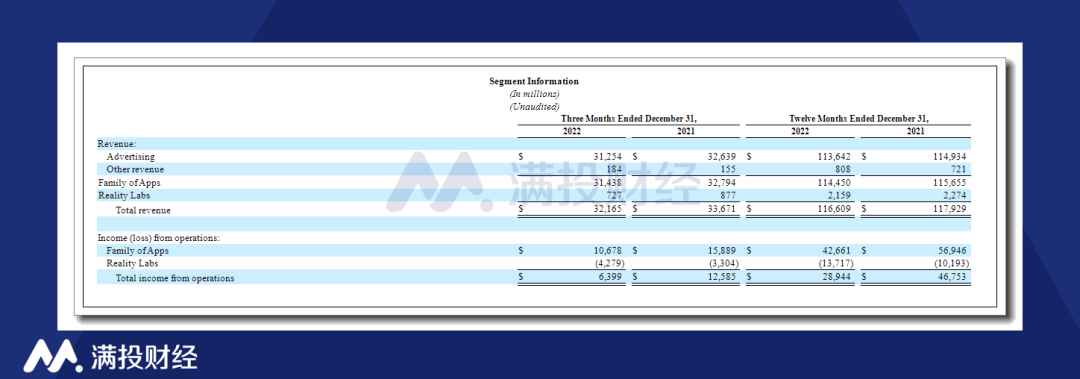Click the Total revenue row label
1080x379 pixels.
pyautogui.click(x=143, y=210)
